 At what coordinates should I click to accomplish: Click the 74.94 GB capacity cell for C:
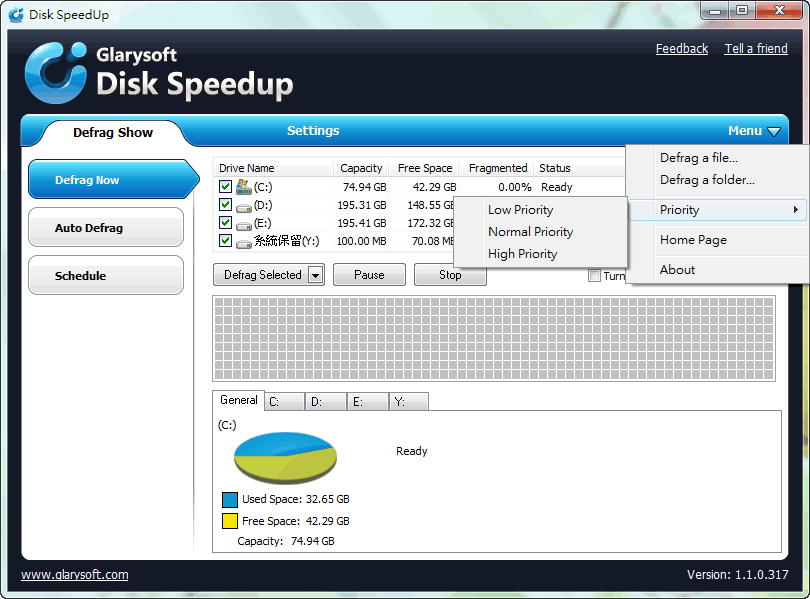point(365,187)
